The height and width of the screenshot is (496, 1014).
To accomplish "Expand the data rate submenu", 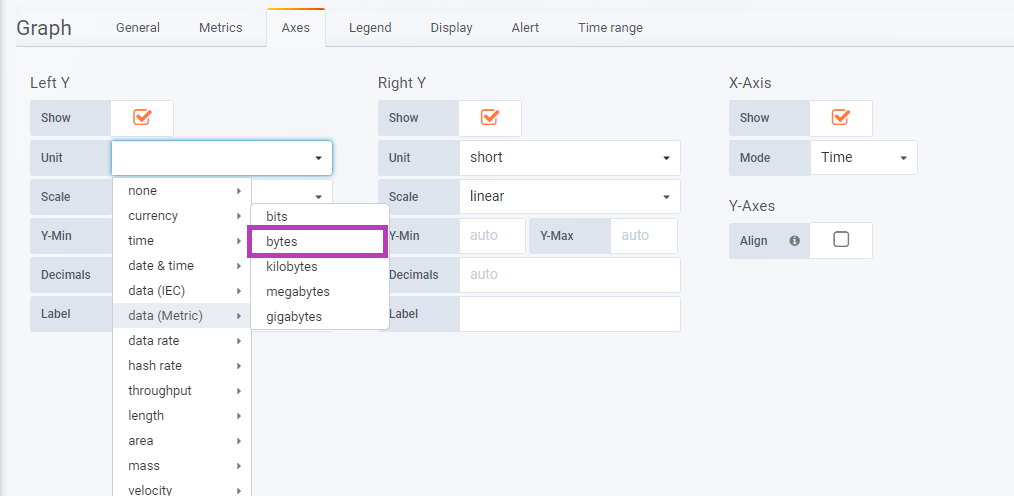I will pos(182,341).
